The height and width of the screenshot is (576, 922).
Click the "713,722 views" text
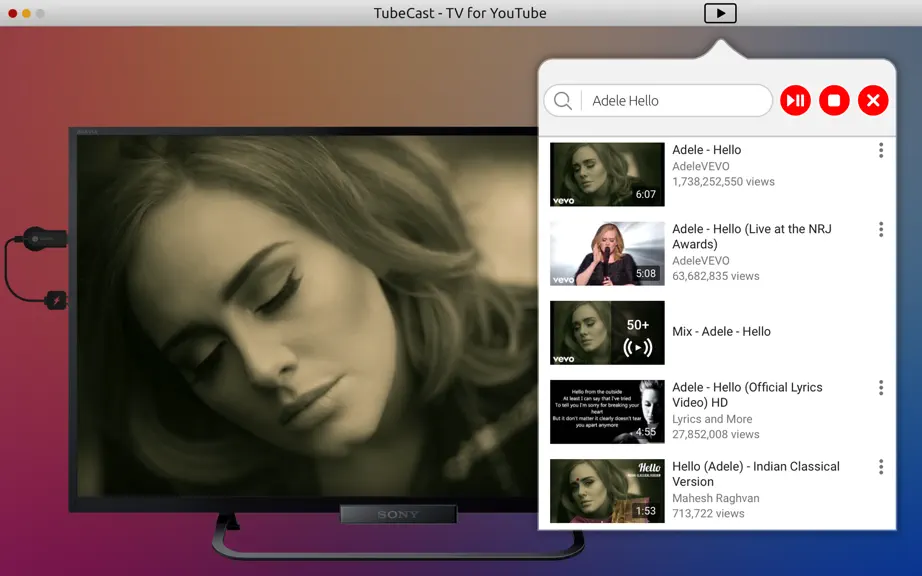[x=708, y=513]
